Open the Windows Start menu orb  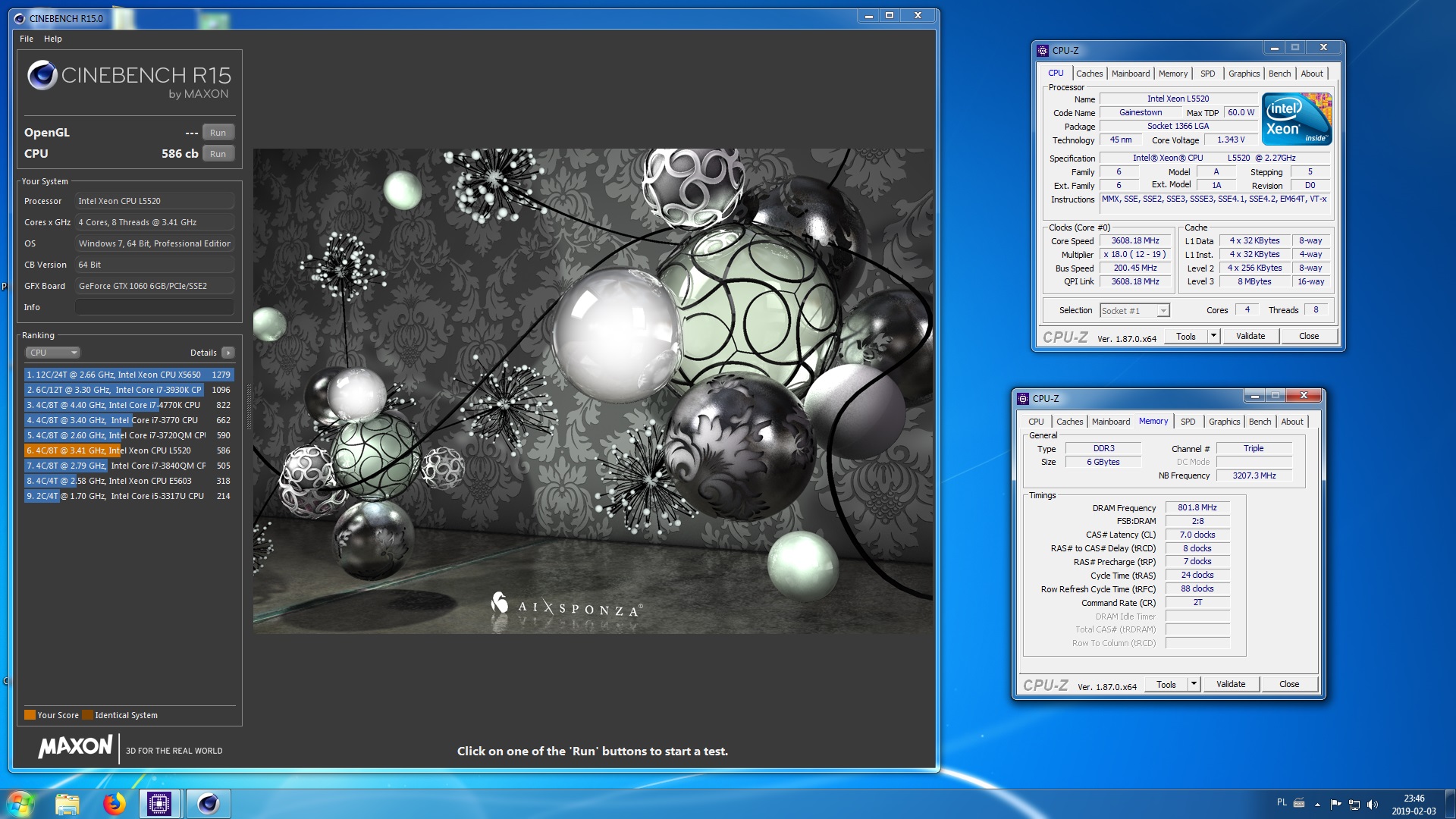20,804
